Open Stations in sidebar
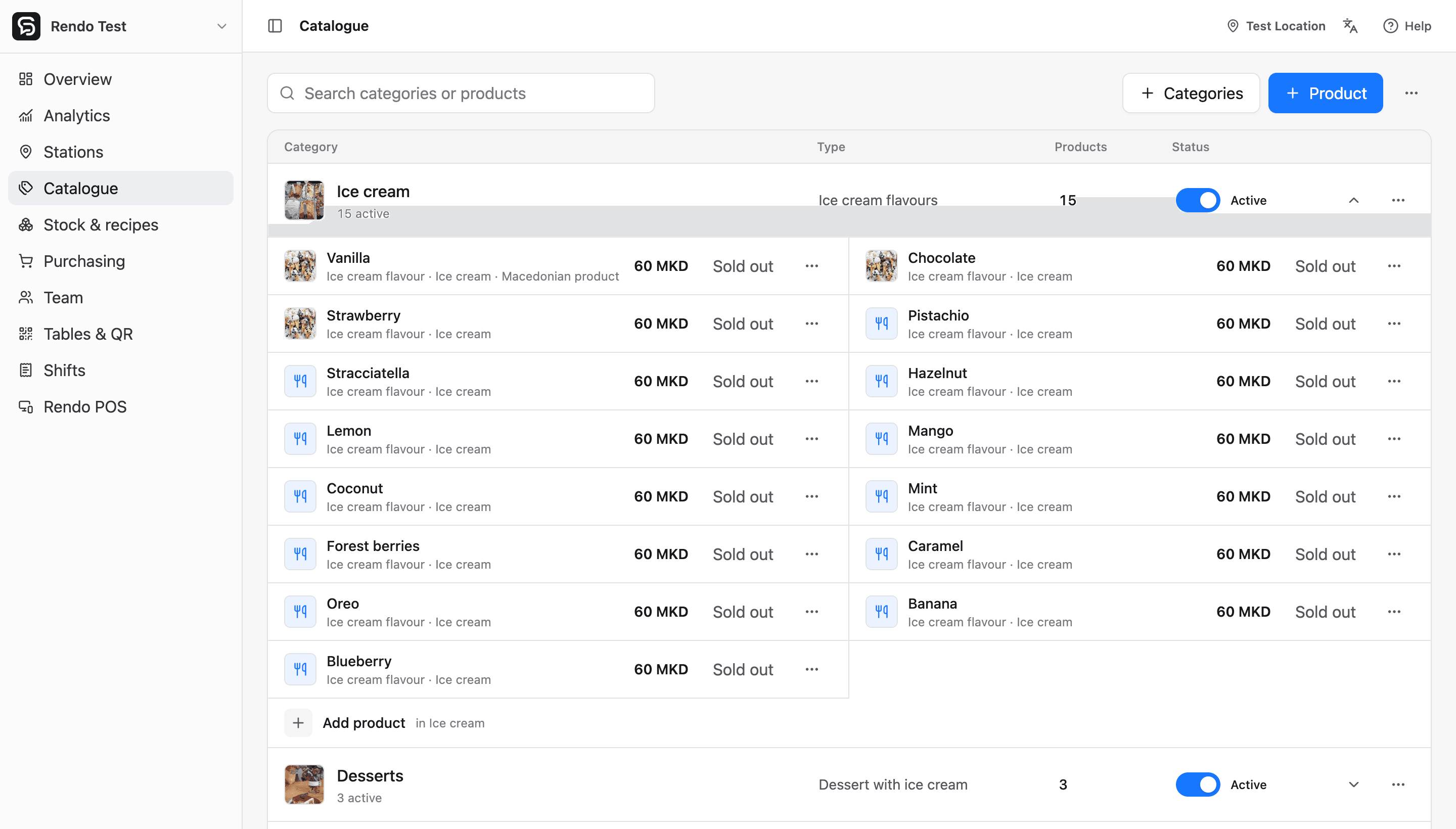 tap(121, 152)
